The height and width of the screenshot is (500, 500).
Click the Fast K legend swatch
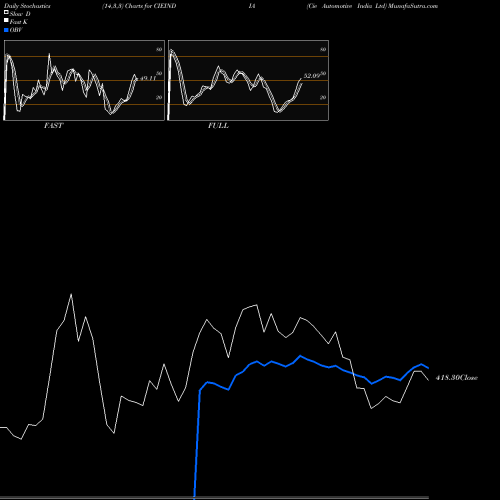click(6, 20)
